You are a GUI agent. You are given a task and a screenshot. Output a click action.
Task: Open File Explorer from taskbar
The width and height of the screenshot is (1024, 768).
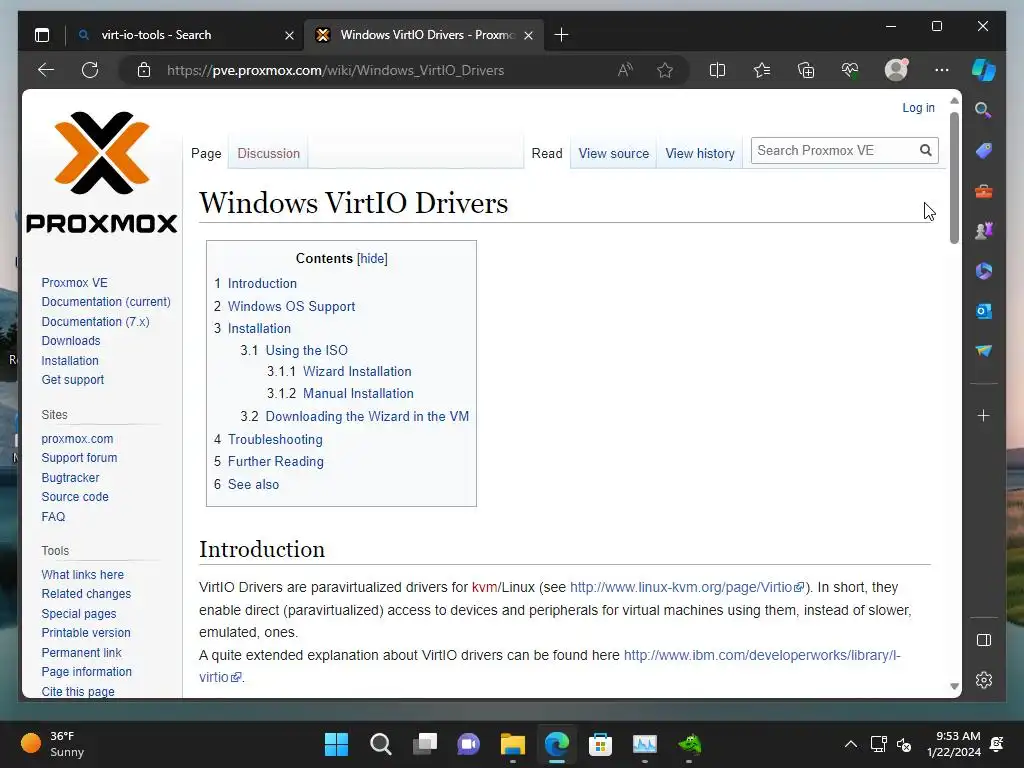point(513,744)
